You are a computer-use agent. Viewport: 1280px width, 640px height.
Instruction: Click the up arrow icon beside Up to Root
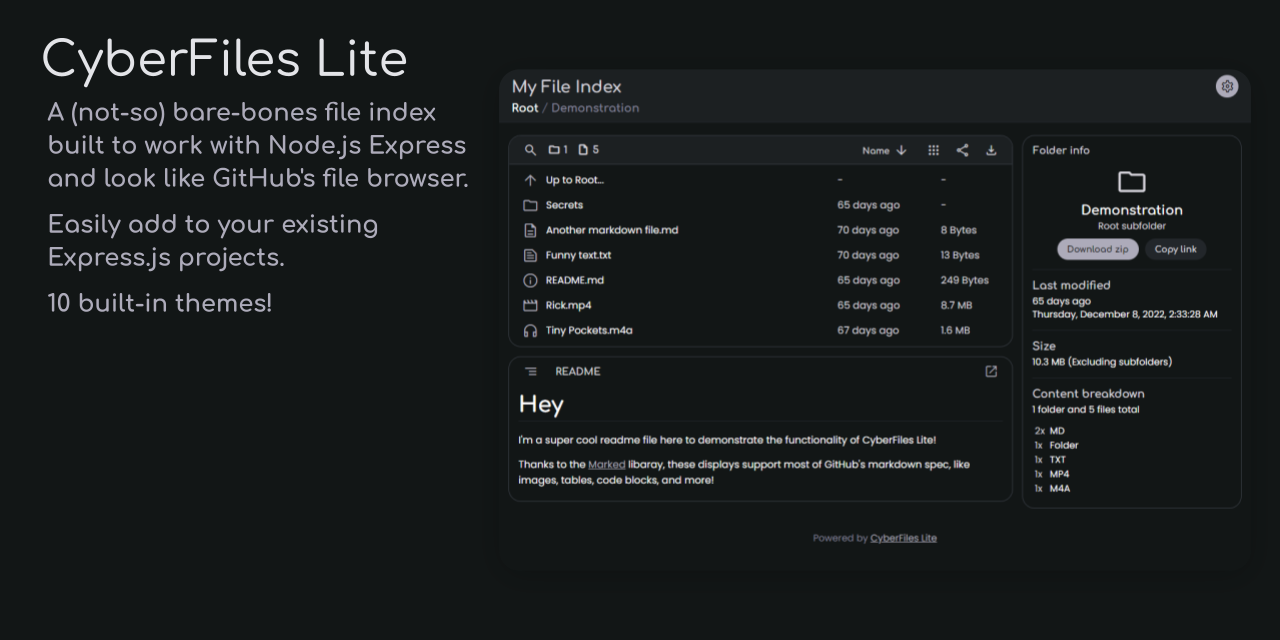click(530, 180)
